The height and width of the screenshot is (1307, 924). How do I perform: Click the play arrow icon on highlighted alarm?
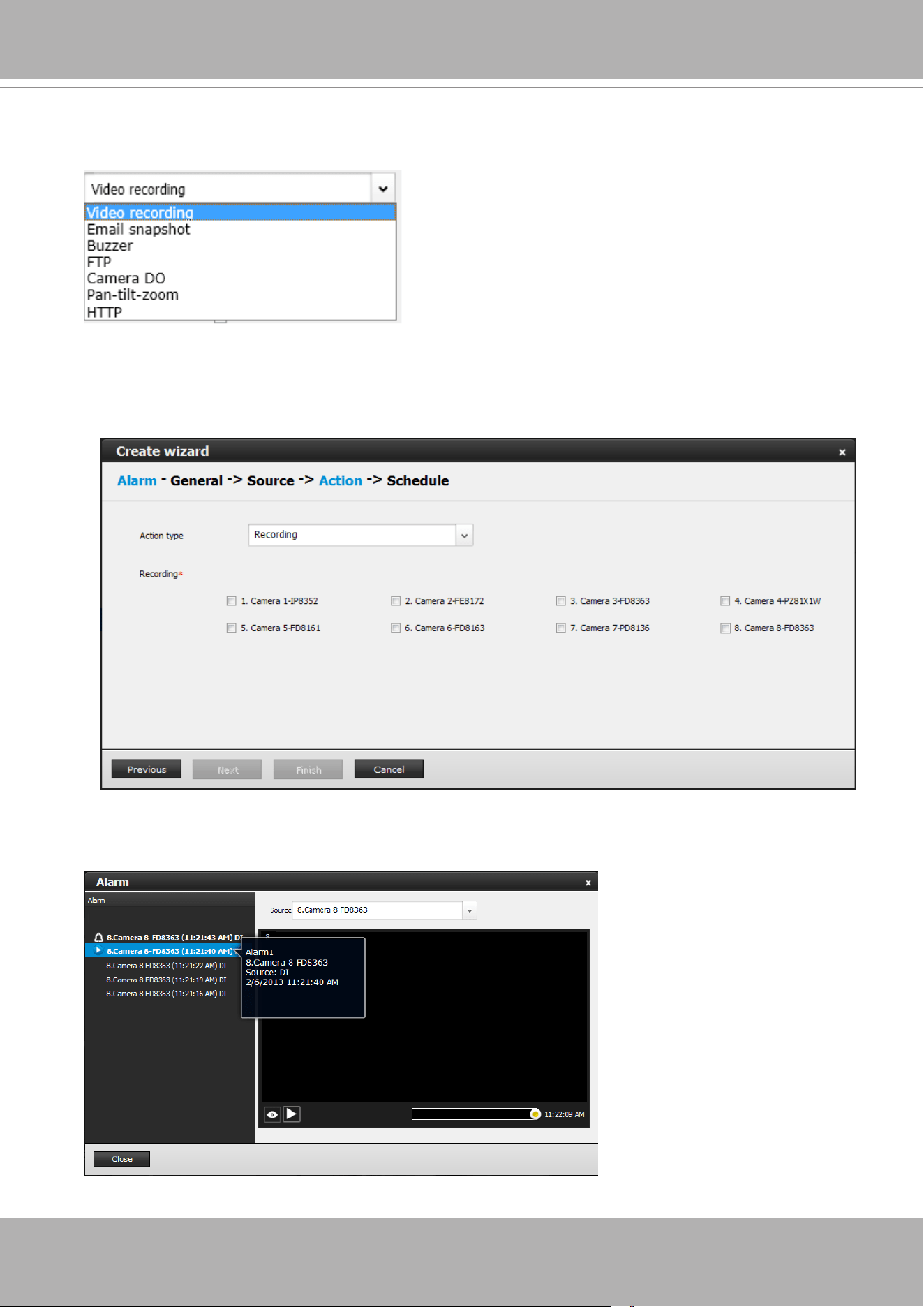(x=98, y=951)
